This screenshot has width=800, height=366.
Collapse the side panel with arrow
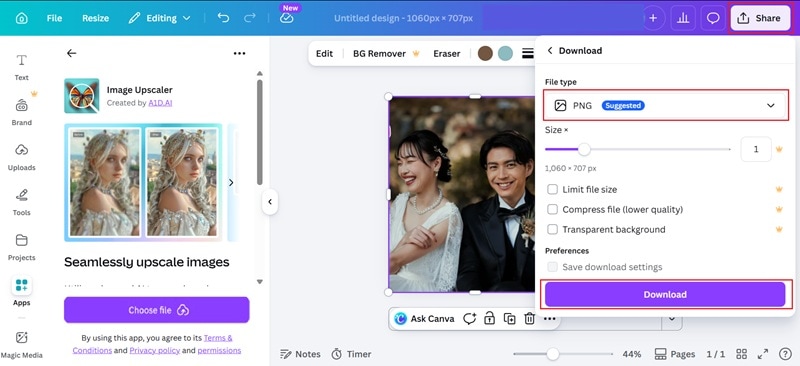270,202
